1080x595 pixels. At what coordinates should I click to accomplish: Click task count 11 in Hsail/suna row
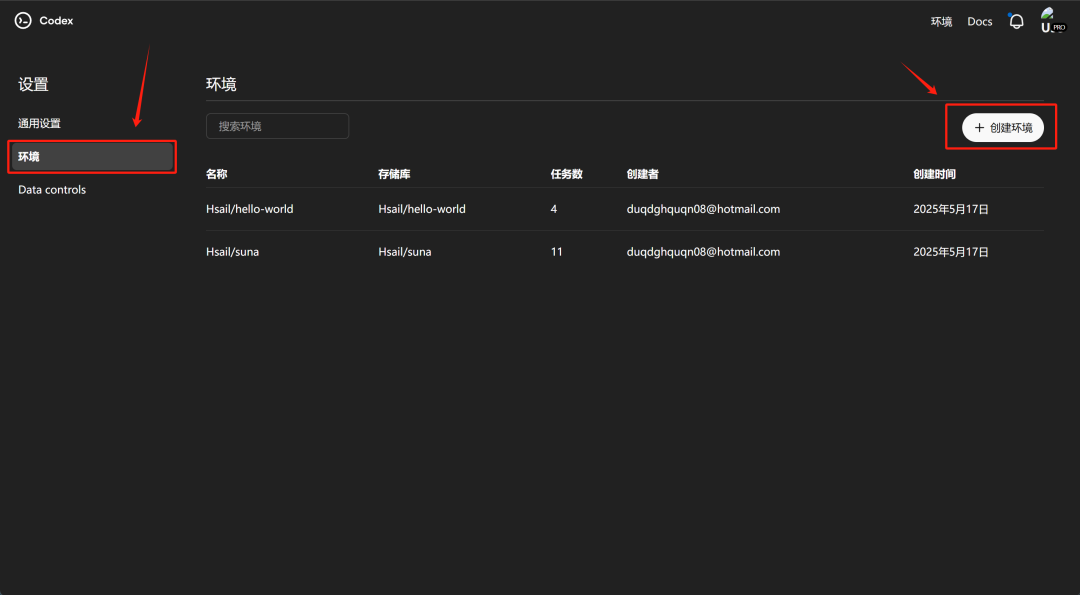click(556, 252)
